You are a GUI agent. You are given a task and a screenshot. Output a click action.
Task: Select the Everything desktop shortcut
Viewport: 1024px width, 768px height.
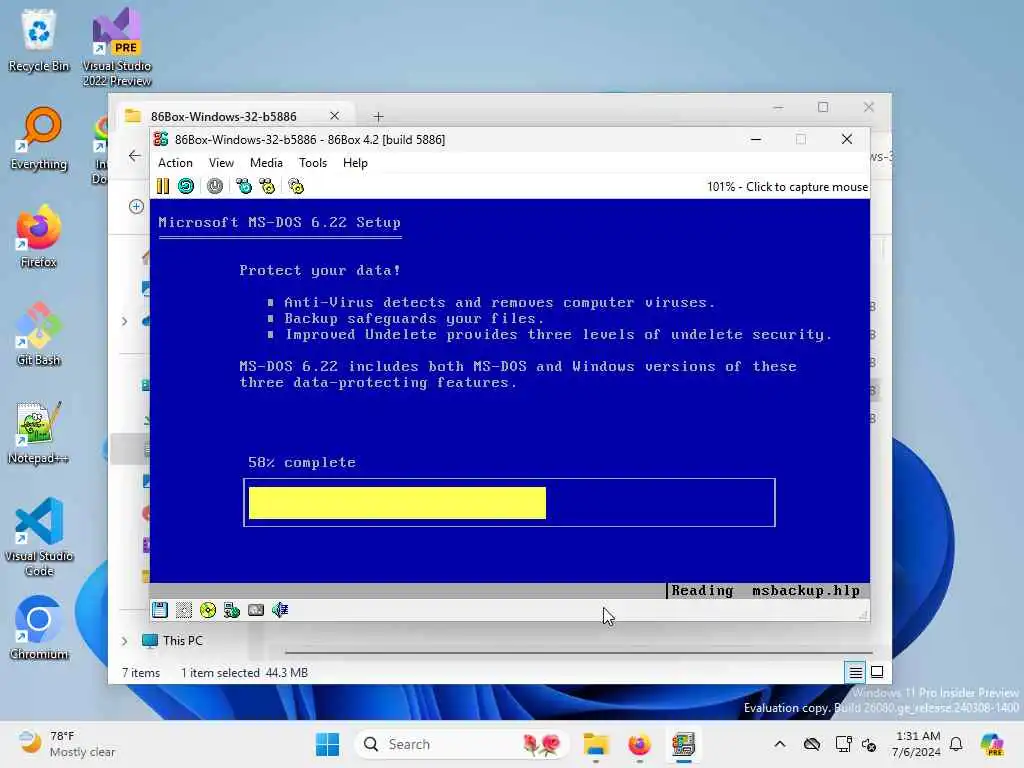39,139
